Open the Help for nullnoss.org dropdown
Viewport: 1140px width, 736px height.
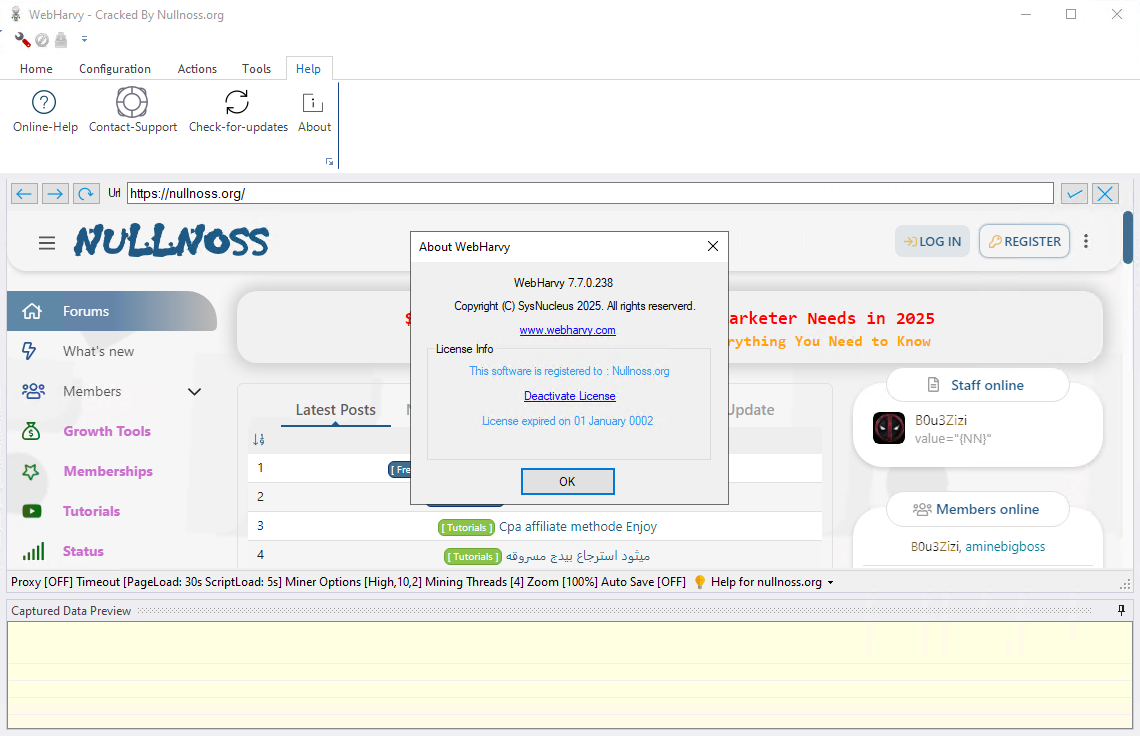[772, 582]
